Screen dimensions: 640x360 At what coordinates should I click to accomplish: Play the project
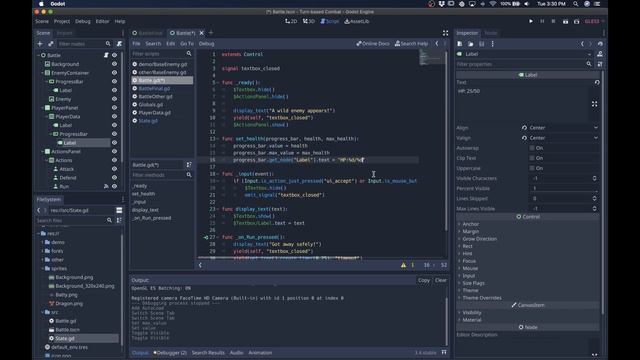coord(531,21)
